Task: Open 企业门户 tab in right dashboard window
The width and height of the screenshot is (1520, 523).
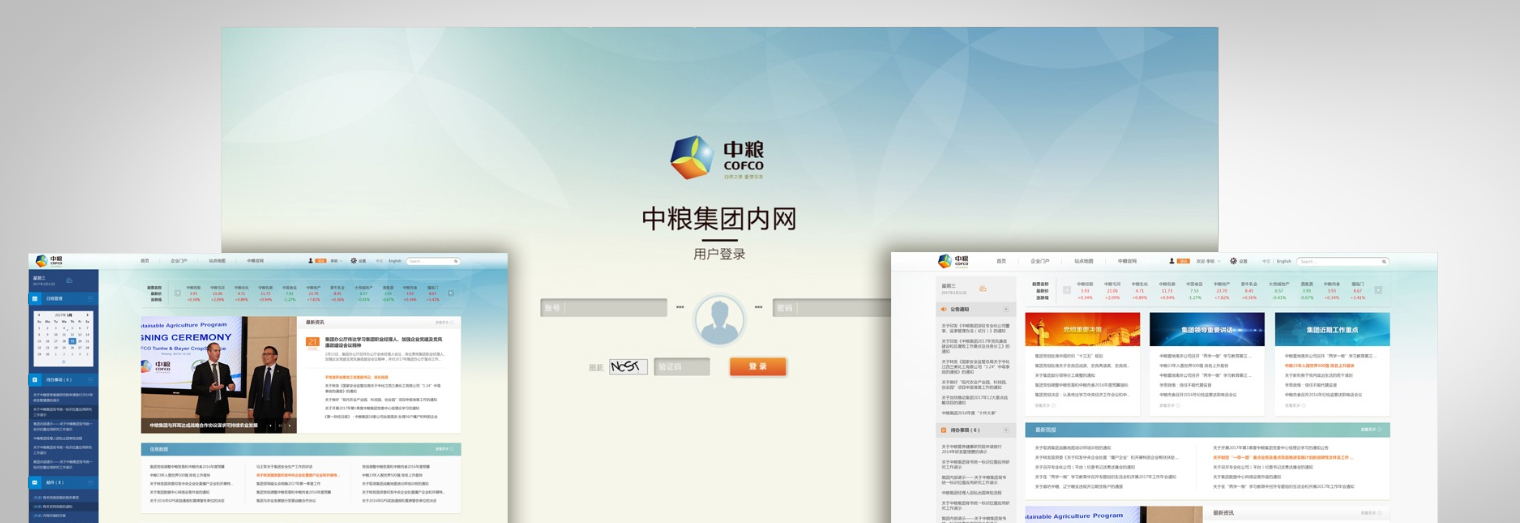Action: point(1040,261)
